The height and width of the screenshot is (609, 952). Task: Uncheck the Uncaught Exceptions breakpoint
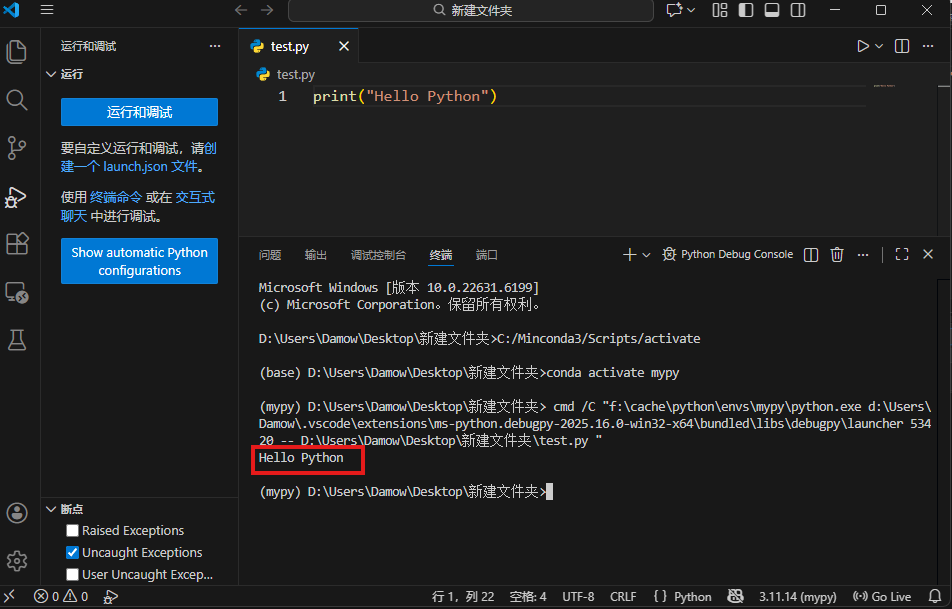tap(72, 553)
